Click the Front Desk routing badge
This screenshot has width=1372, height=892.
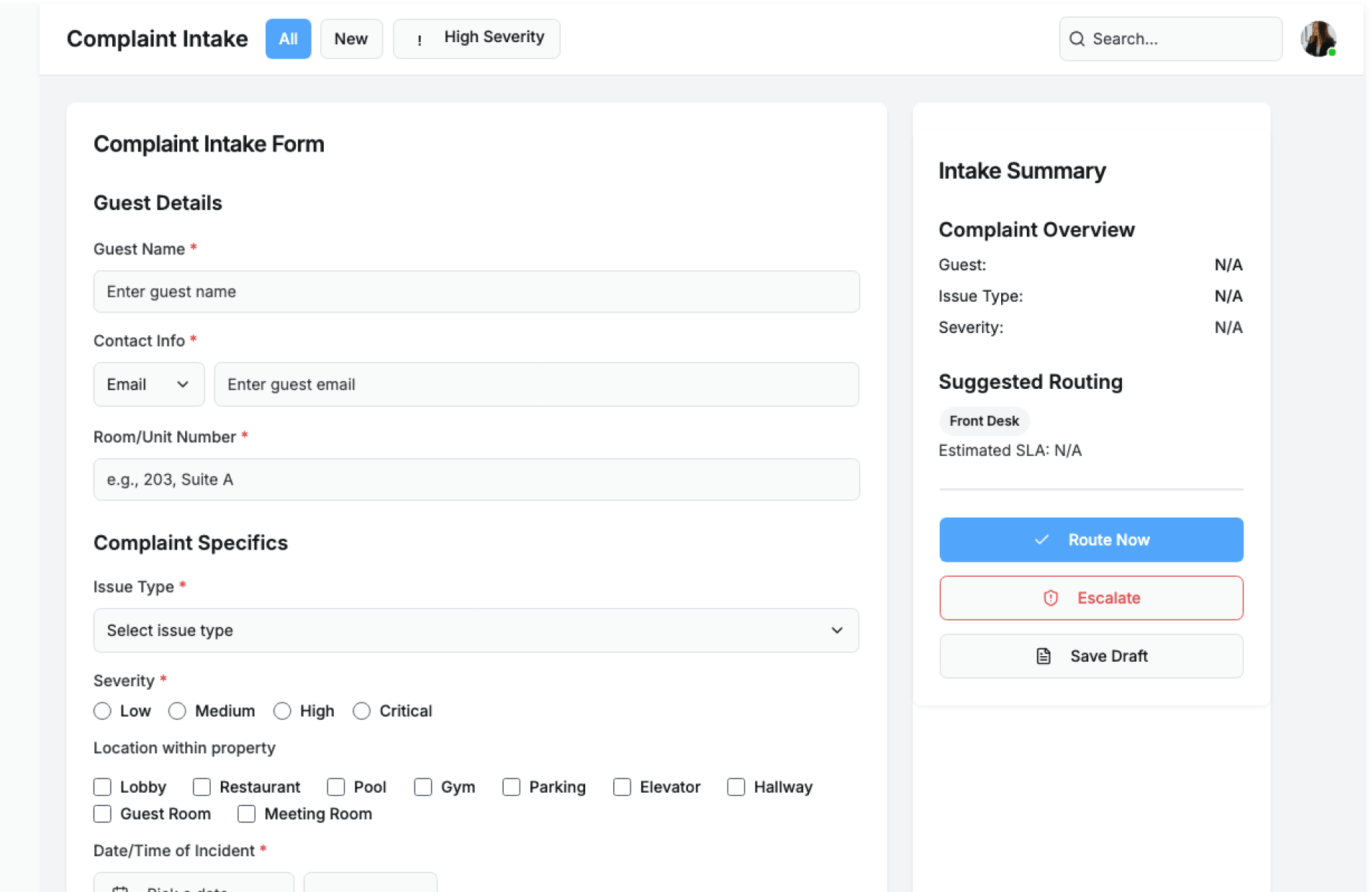pos(983,421)
